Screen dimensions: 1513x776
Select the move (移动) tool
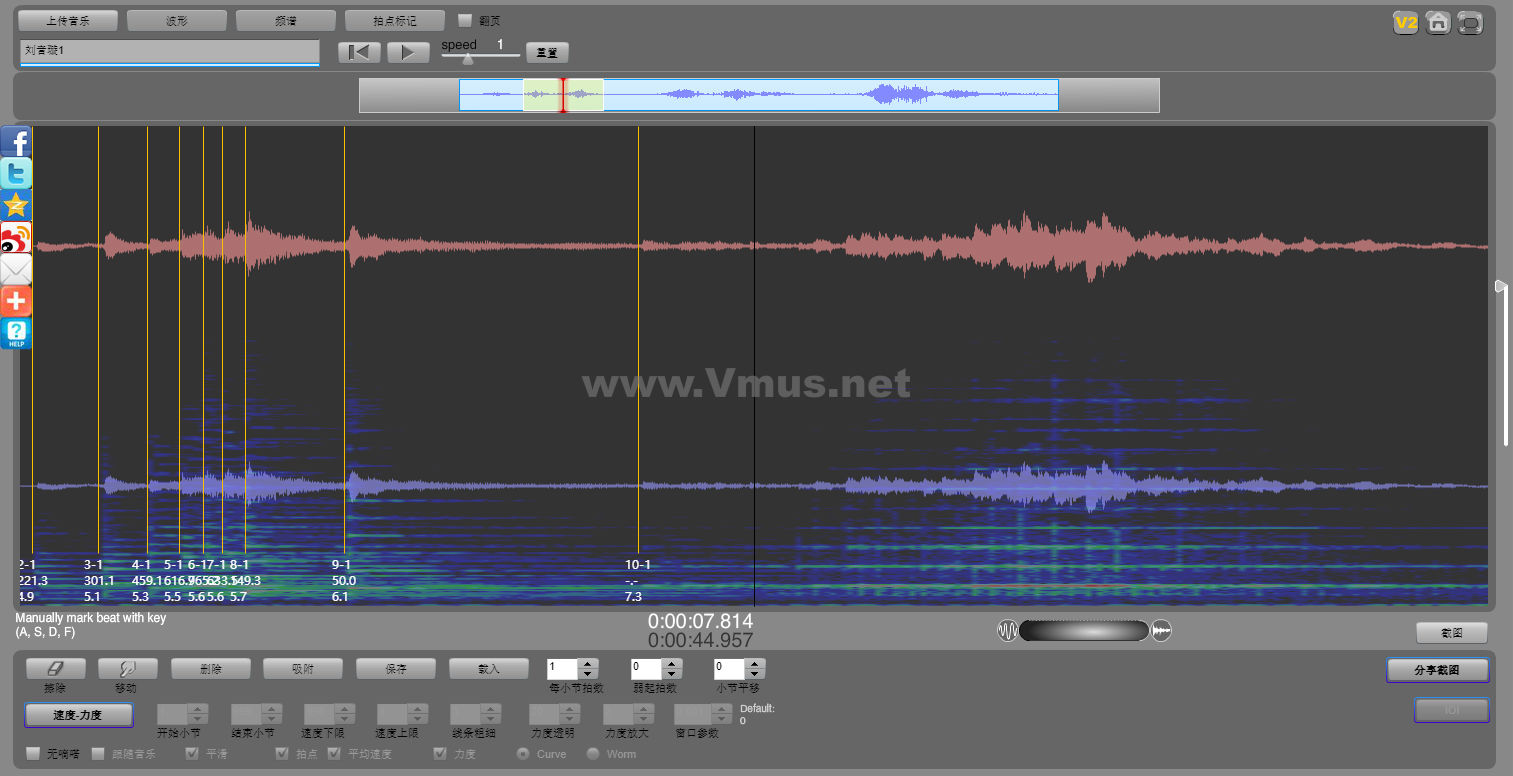coord(127,669)
